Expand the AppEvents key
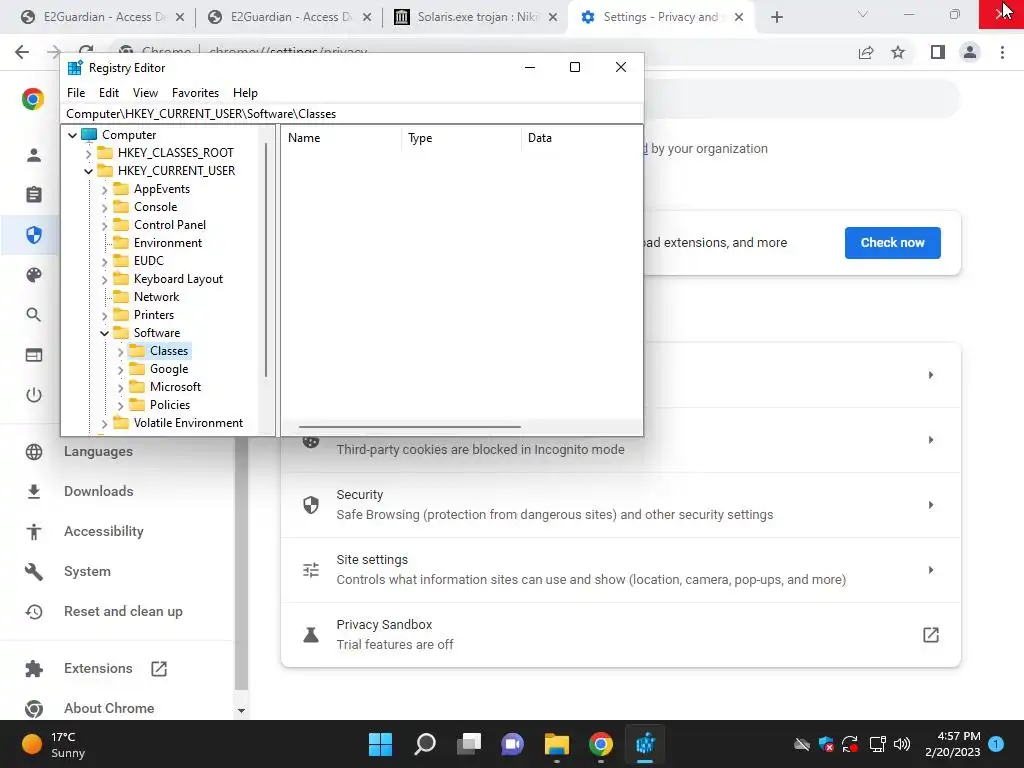This screenshot has height=768, width=1024. pos(104,190)
